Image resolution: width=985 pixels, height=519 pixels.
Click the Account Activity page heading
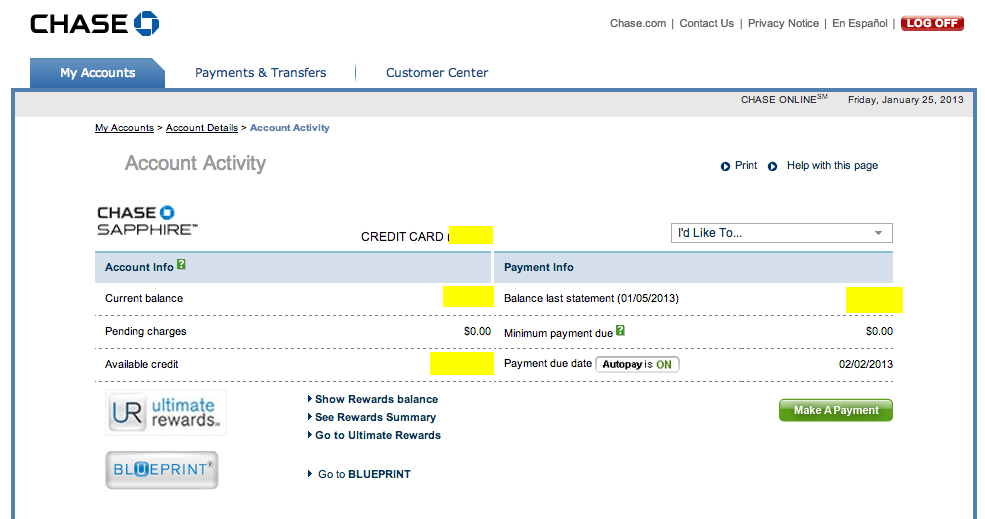(x=195, y=163)
